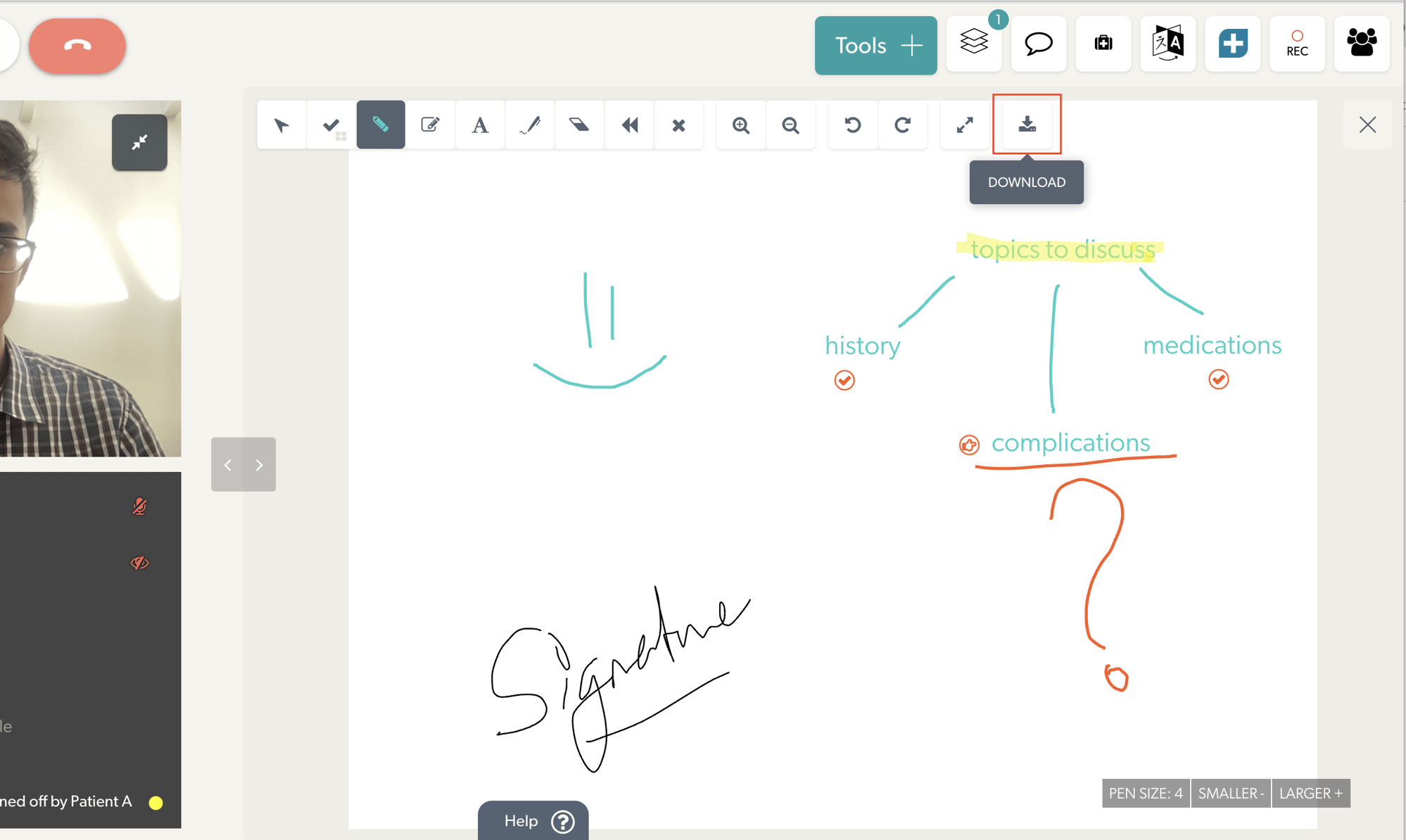Click the next page chevron
Screen dimensions: 1406x840
259,465
